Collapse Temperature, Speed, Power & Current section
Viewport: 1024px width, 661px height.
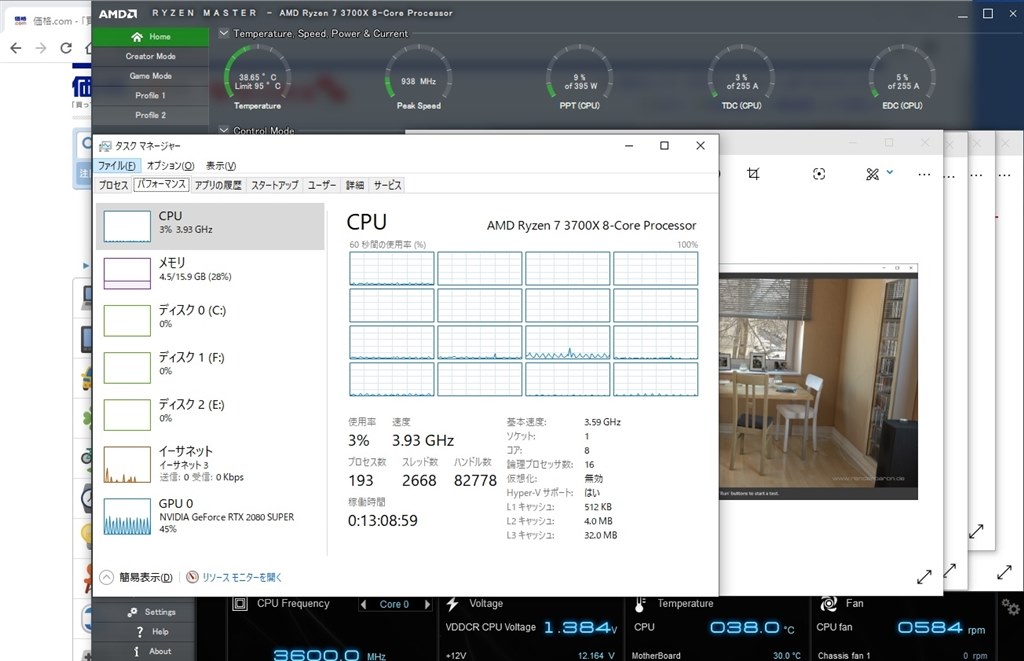click(x=224, y=33)
